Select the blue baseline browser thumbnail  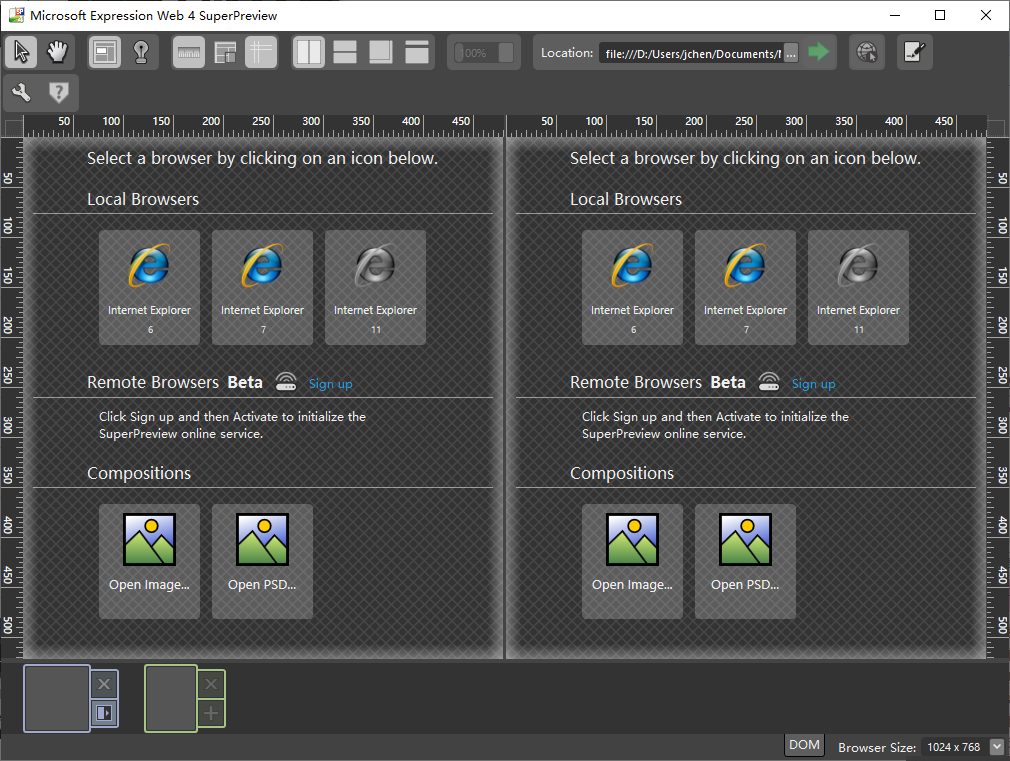click(57, 698)
